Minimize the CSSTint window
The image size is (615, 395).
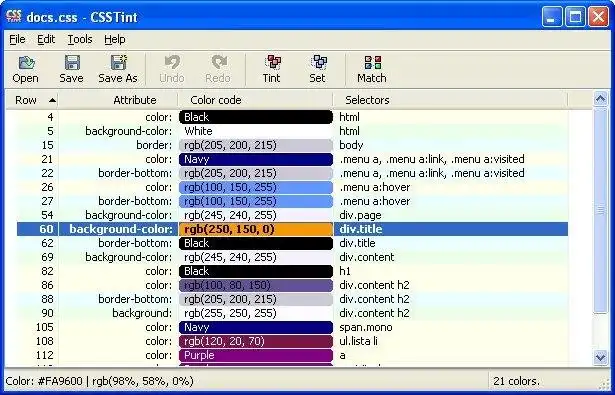coord(552,17)
